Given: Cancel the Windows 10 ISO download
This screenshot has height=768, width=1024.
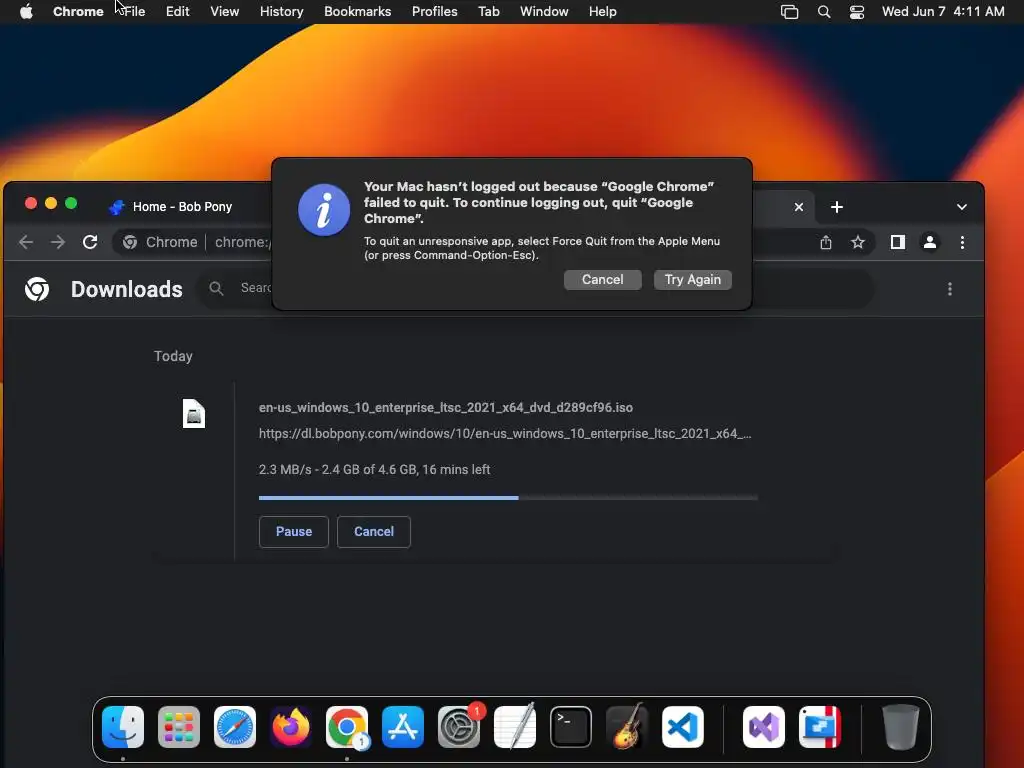Looking at the screenshot, I should coord(374,532).
